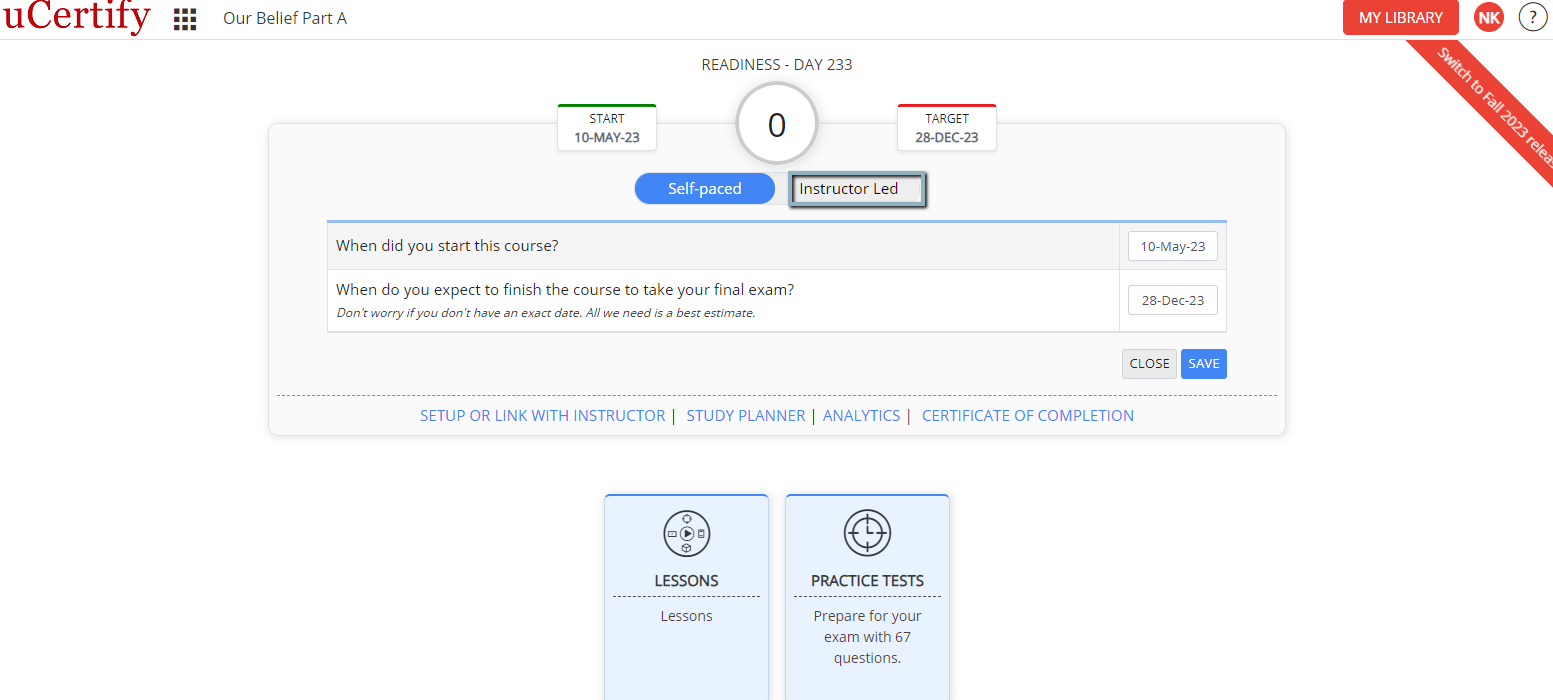Click the Practice Tests target icon
The width and height of the screenshot is (1553, 700).
pos(867,533)
